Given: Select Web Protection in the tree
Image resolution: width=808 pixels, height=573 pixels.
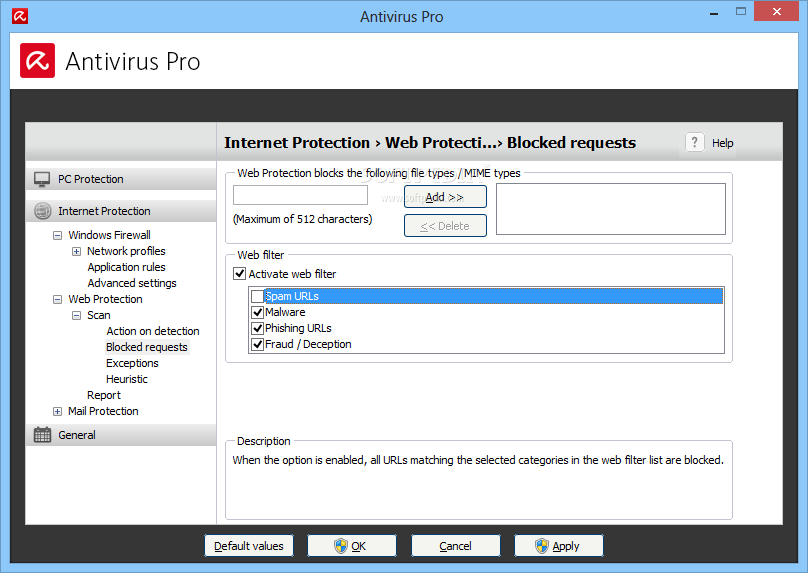Looking at the screenshot, I should (105, 299).
